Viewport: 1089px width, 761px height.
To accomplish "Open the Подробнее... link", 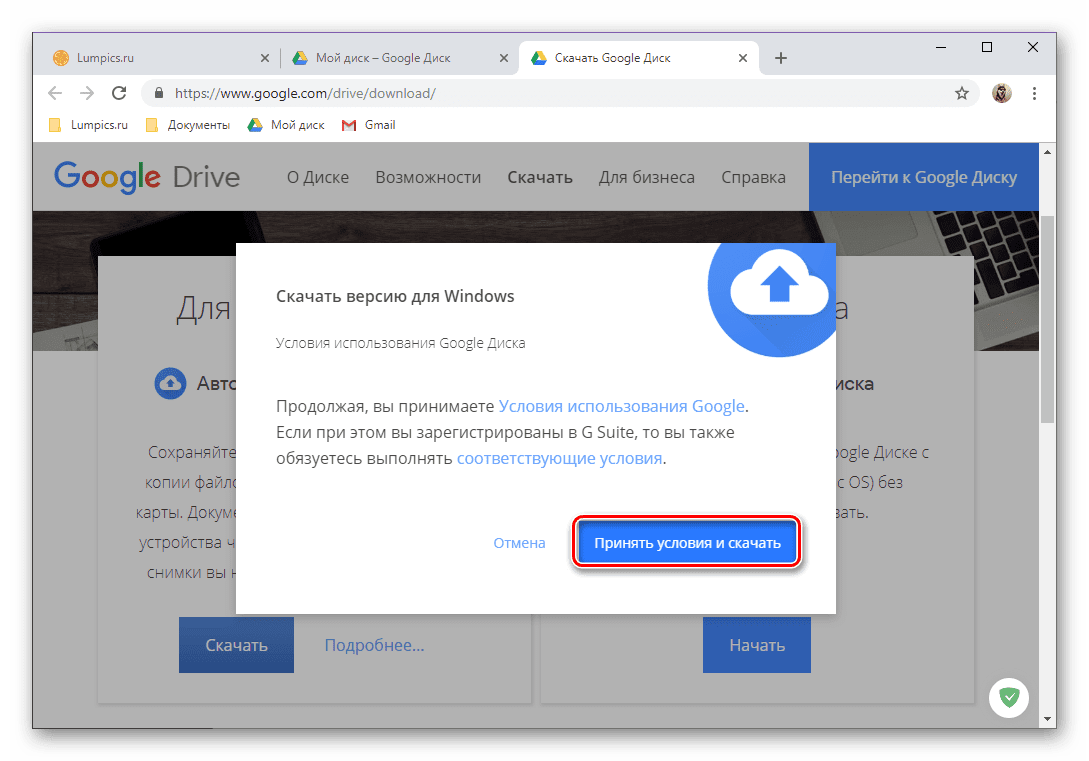I will [374, 645].
